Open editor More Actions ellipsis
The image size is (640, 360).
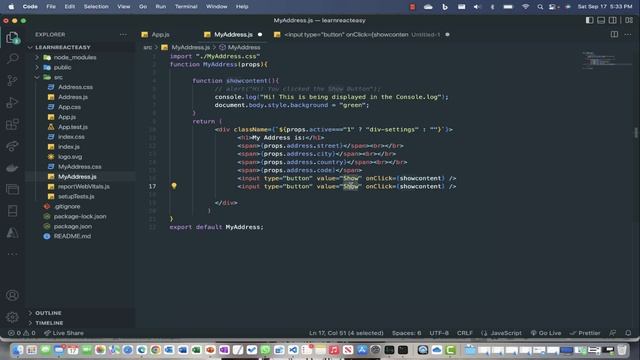tap(628, 34)
